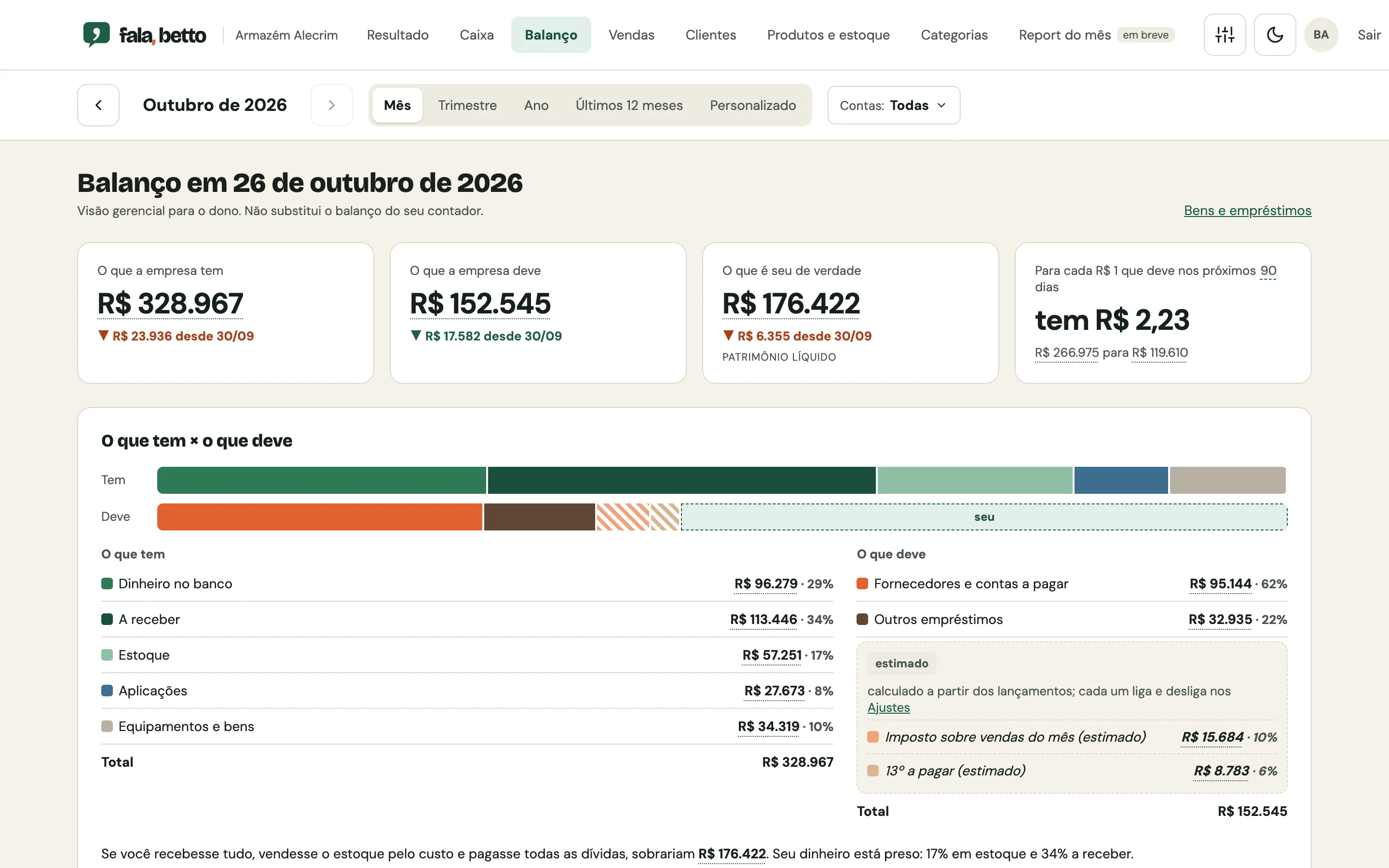
Task: Click the R$ 266.975 underlined amount
Action: pos(1066,353)
